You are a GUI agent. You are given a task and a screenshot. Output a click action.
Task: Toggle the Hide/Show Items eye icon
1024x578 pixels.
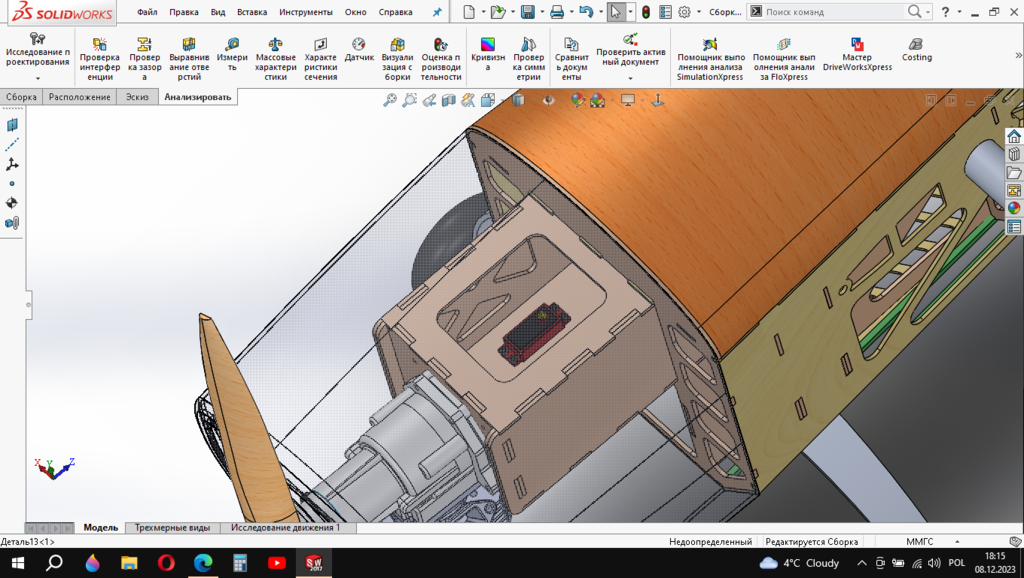[548, 100]
